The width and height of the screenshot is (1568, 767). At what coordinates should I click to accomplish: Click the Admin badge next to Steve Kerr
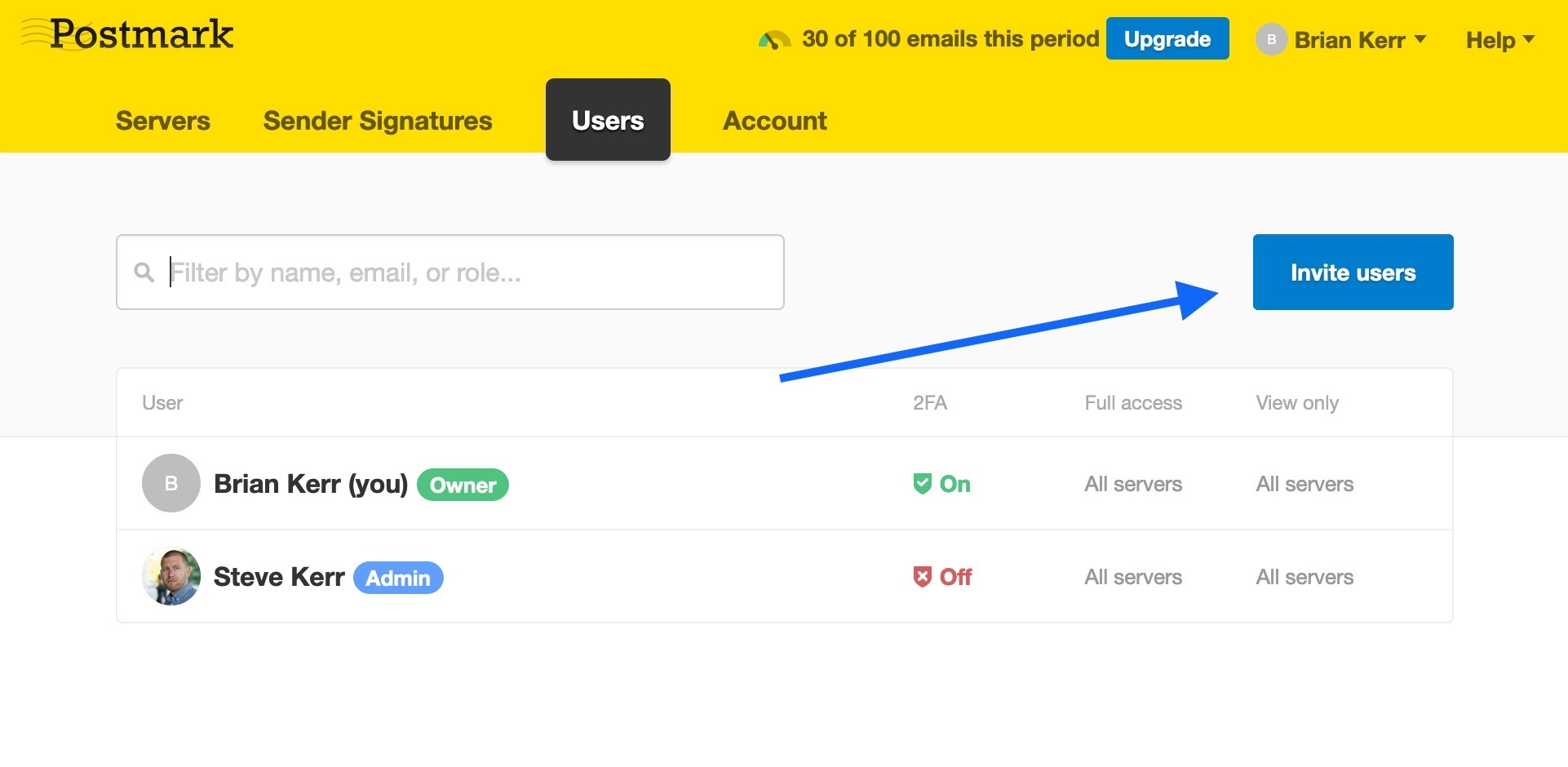(398, 578)
